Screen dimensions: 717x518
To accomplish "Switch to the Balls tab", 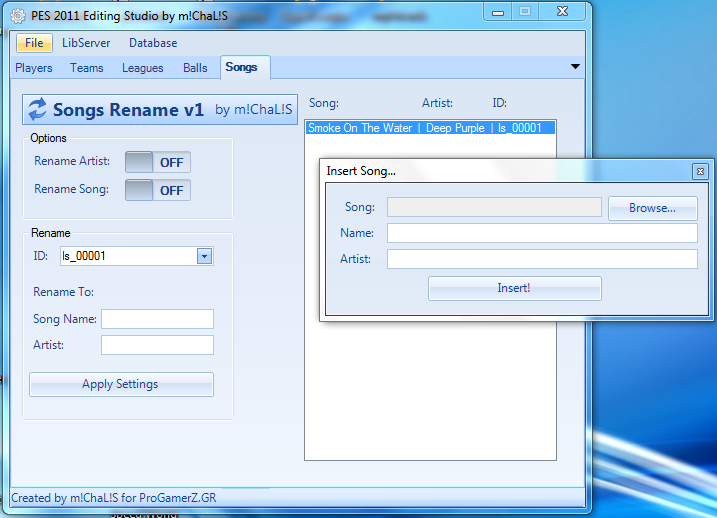I will point(195,68).
